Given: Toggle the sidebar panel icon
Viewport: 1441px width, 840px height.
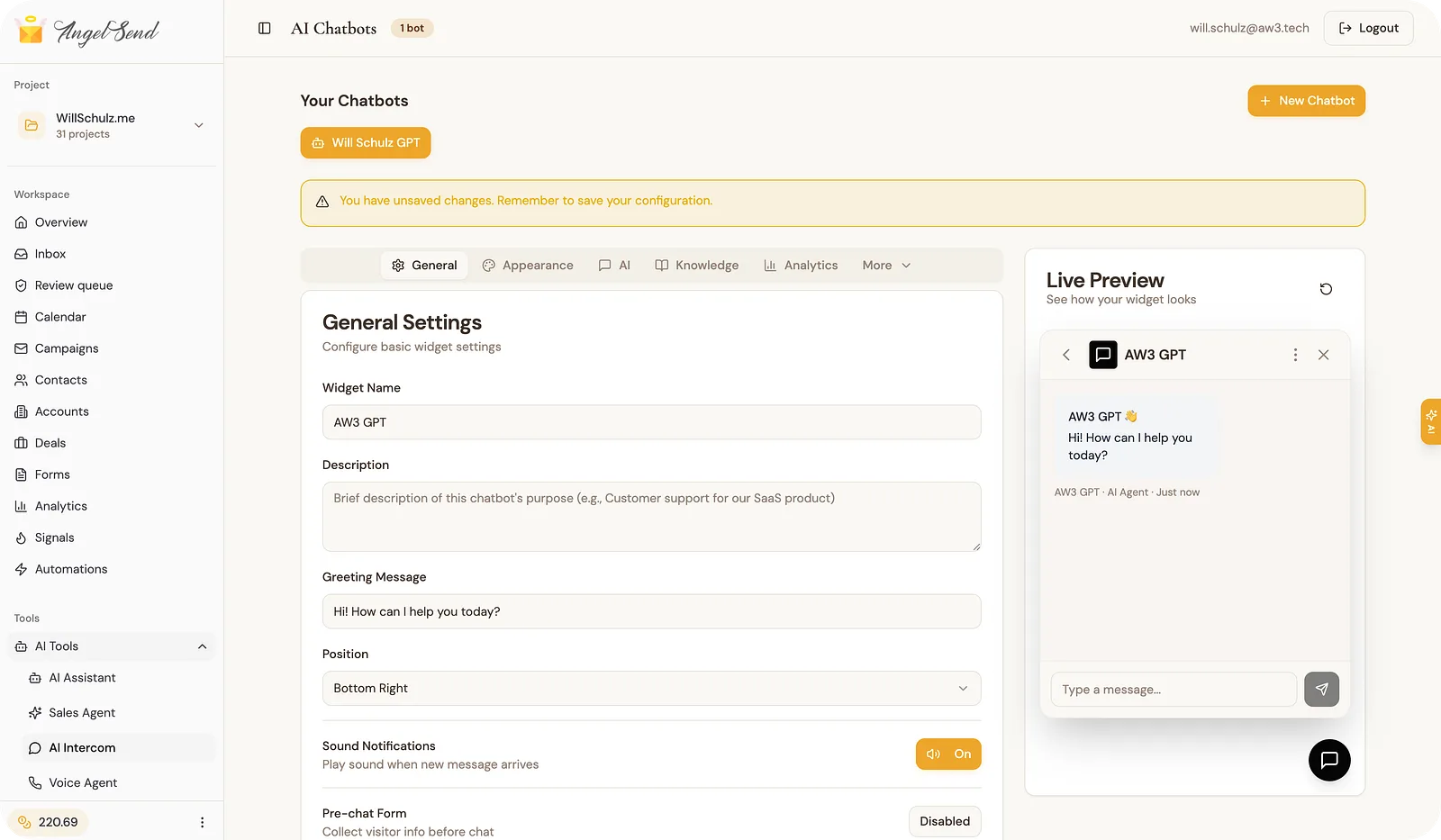Looking at the screenshot, I should [x=265, y=28].
